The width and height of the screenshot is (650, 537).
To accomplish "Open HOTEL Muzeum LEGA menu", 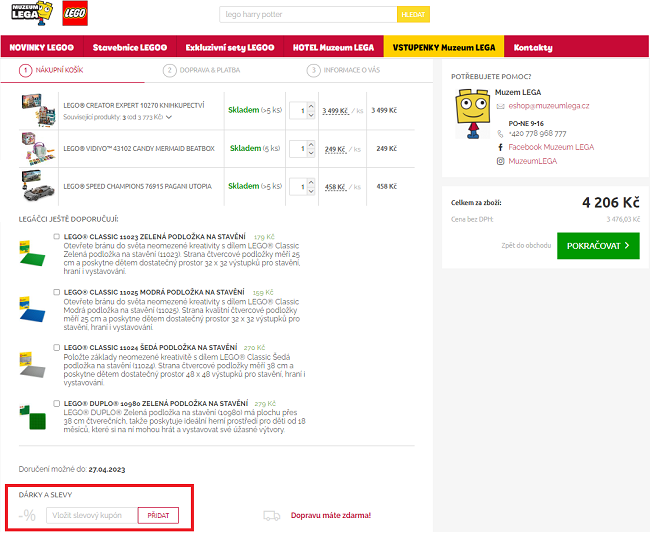I will click(334, 47).
